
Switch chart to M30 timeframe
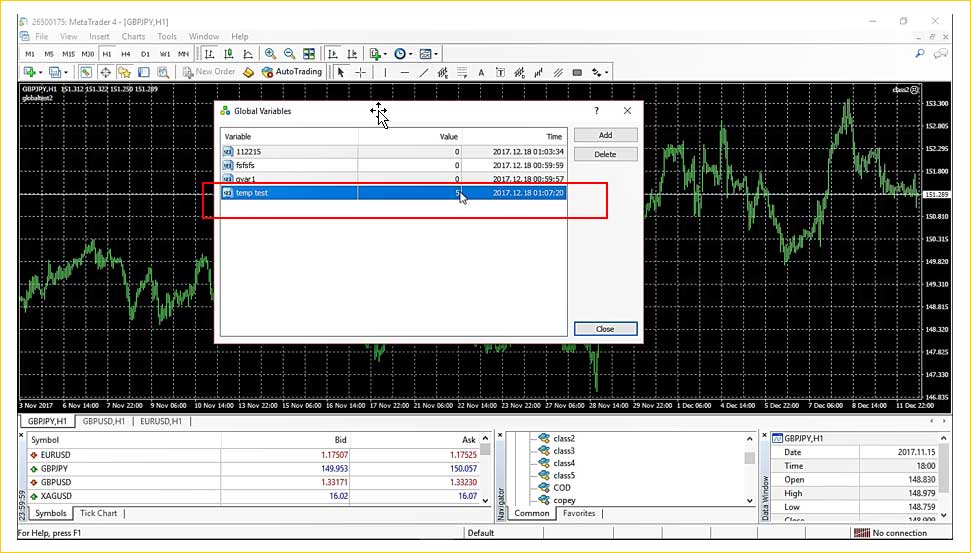point(88,54)
